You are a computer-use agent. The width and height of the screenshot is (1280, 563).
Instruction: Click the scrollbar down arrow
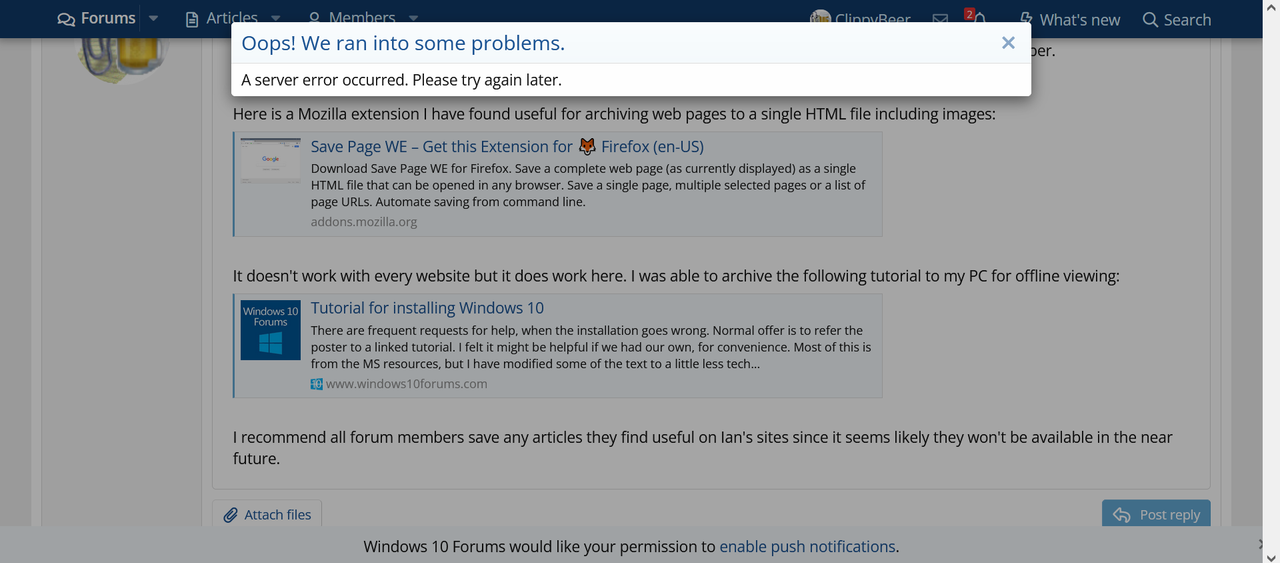1270,554
